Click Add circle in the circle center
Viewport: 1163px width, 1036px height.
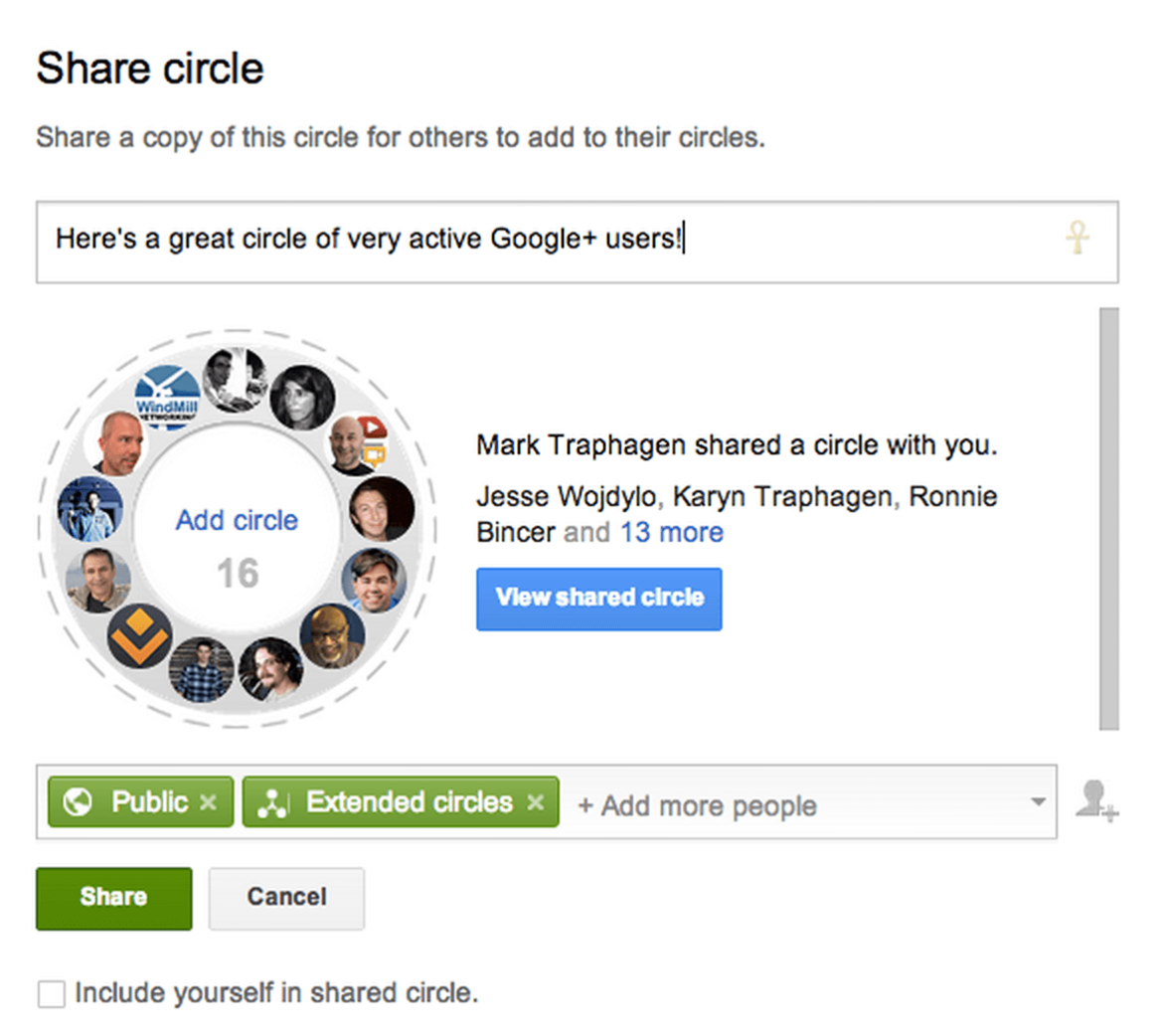[x=237, y=520]
